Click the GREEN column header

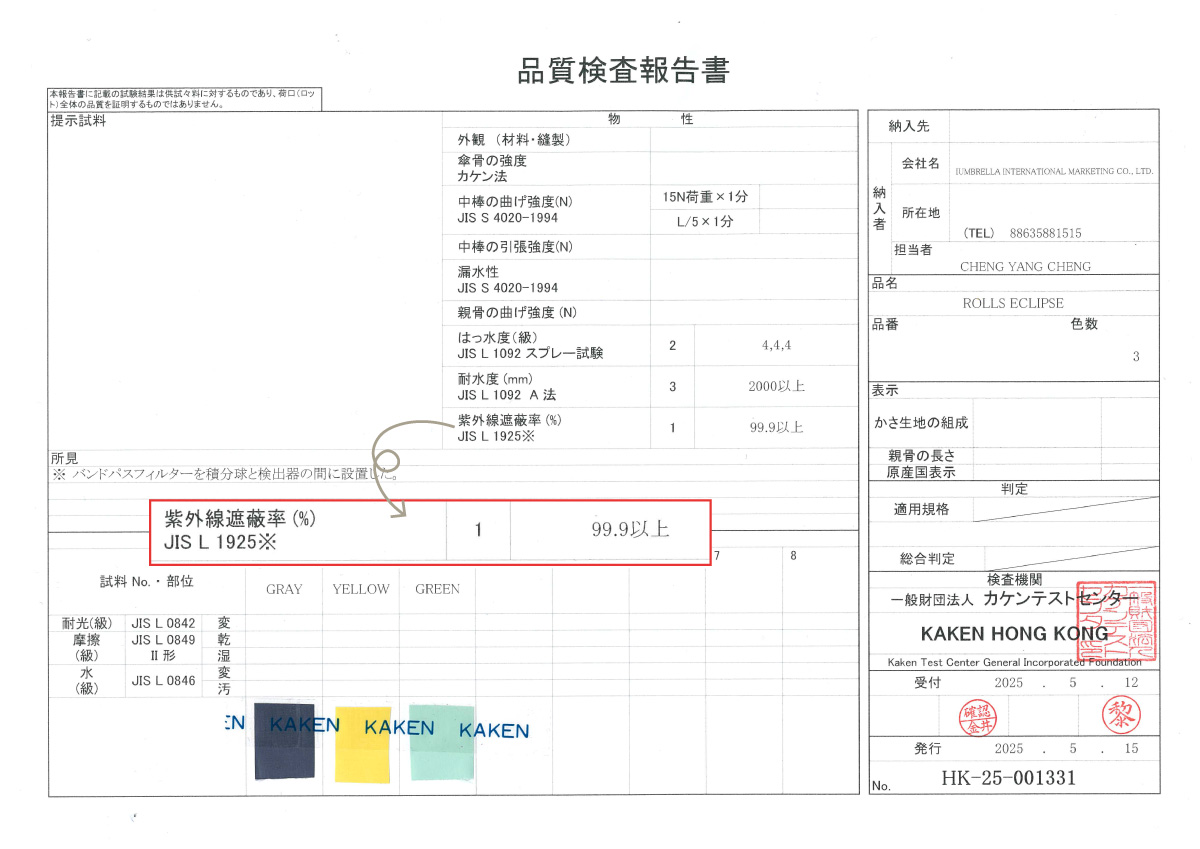pyautogui.click(x=437, y=589)
